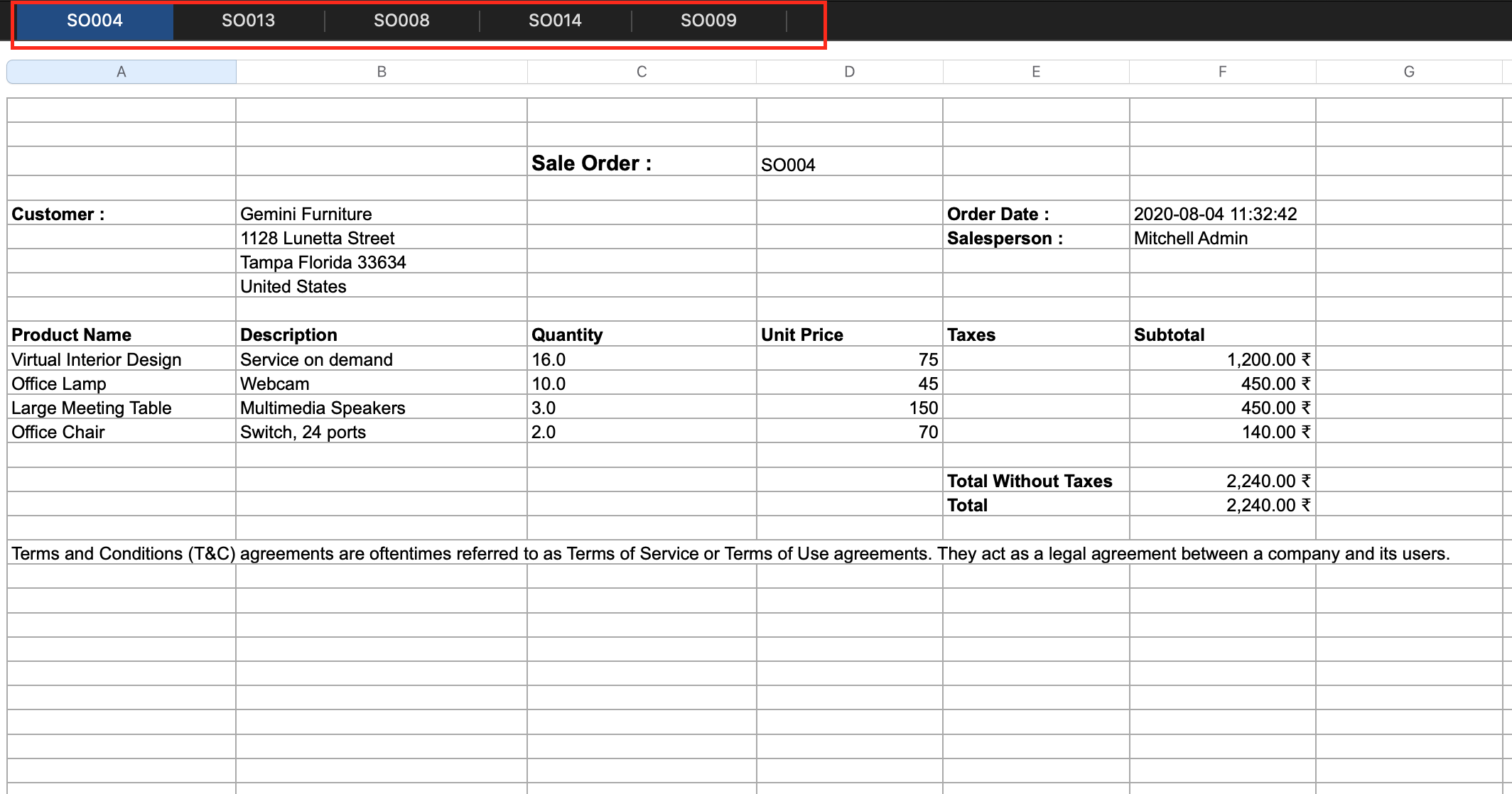Select the '1128 Lunetta Street' cell
Screen dimensions: 1512x794
(382, 237)
